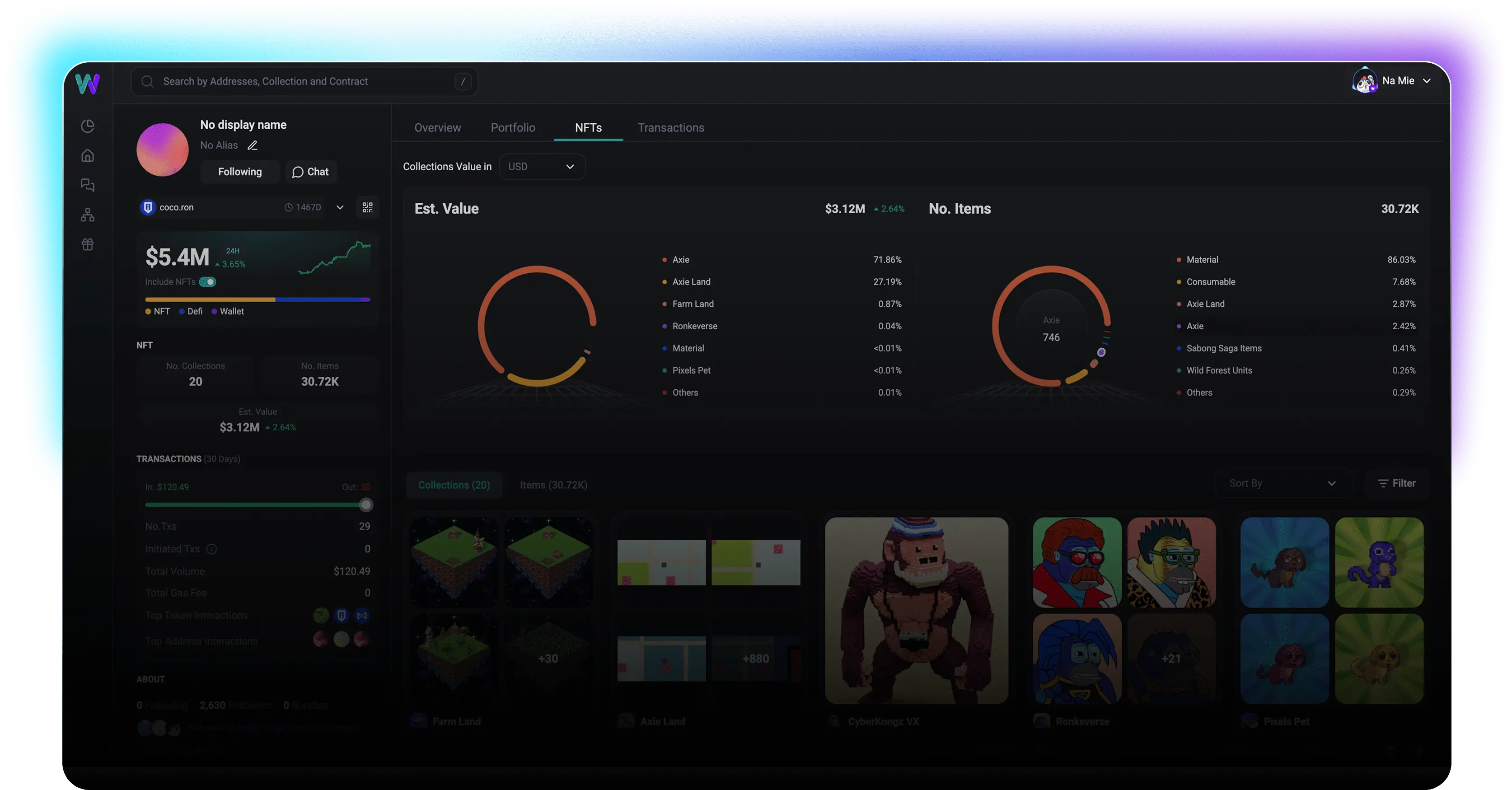Click the +21 more Ronkeverse items tile
Image resolution: width=1512 pixels, height=790 pixels.
point(1171,659)
